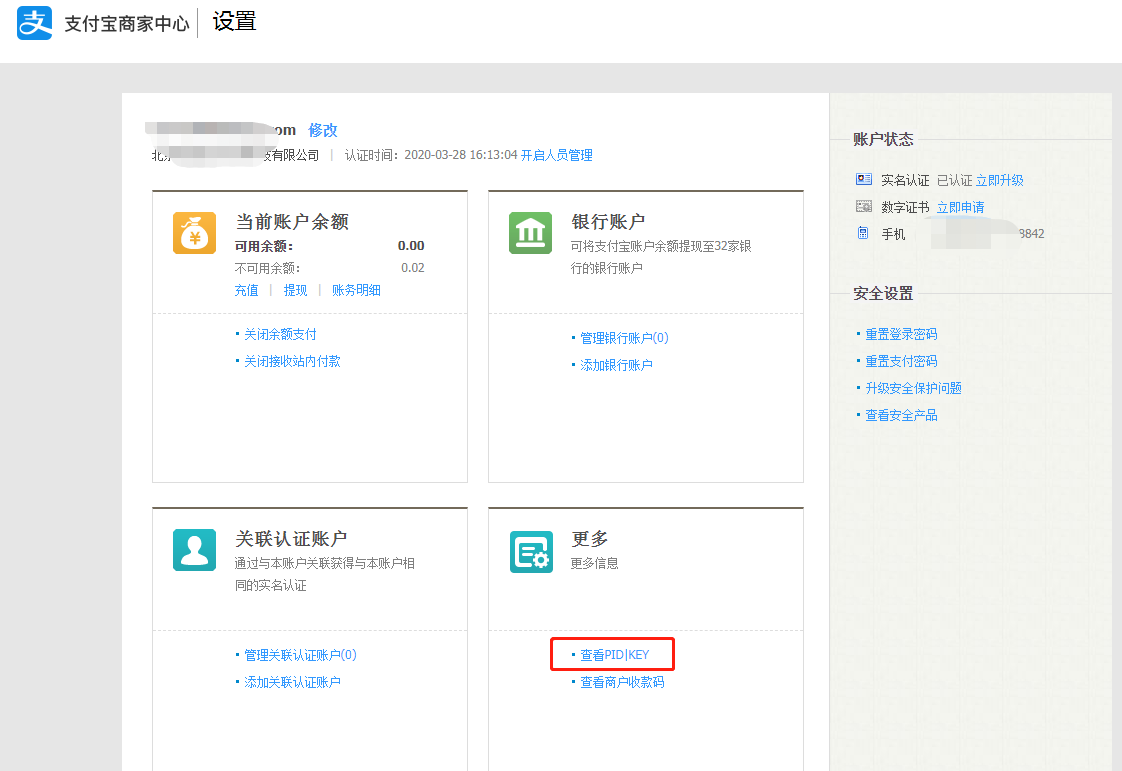Click 关闭余额支付 to disable balance payment
Image resolution: width=1122 pixels, height=771 pixels.
point(280,334)
